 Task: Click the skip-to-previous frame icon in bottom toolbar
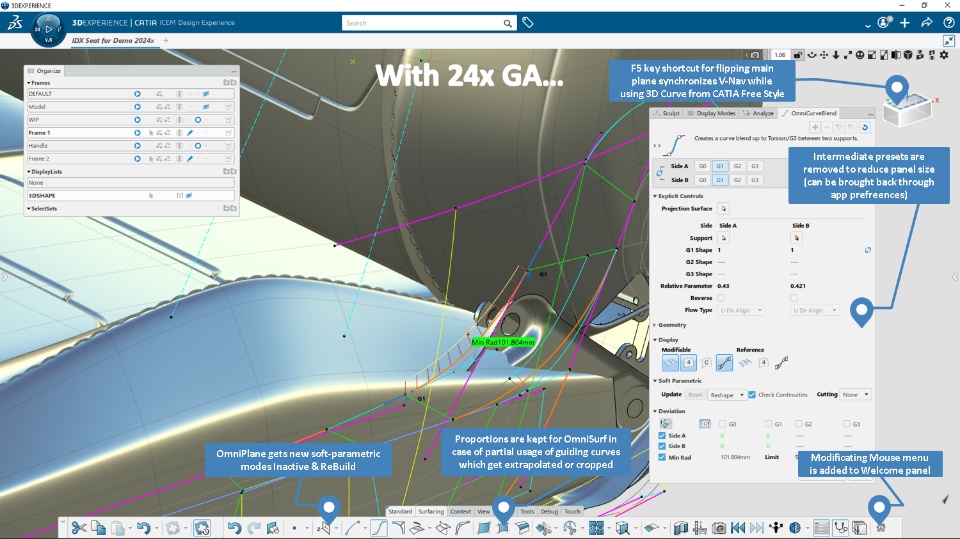coord(738,527)
